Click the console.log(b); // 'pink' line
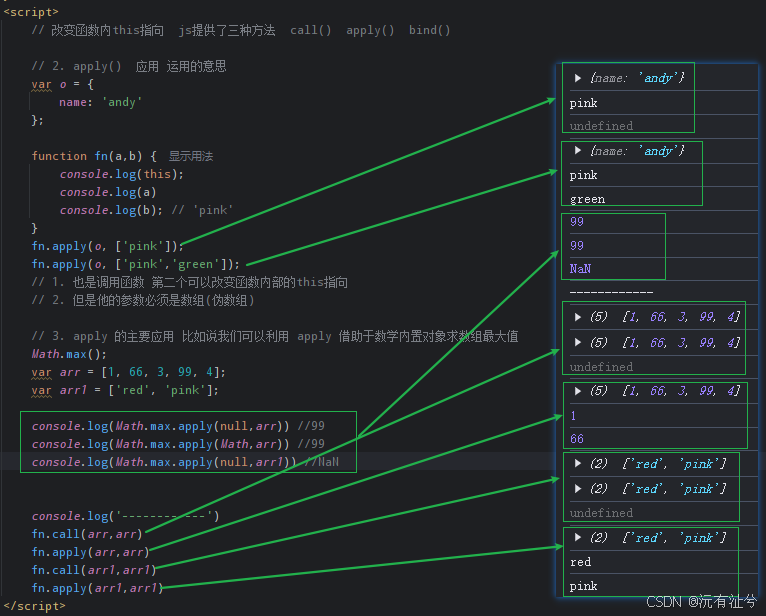Image resolution: width=766 pixels, height=616 pixels. [x=146, y=210]
